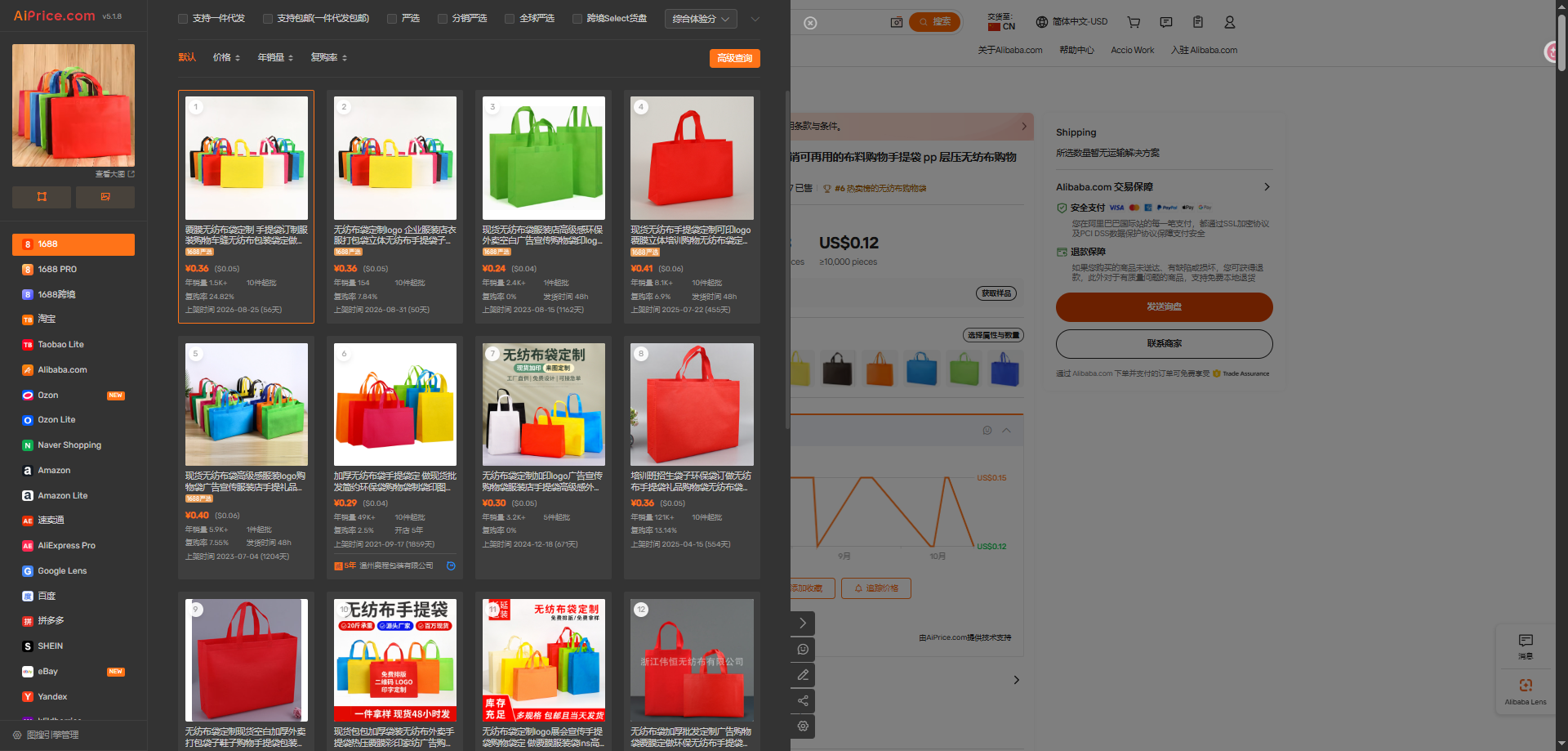
Task: Click the share icon on the side toolbar
Action: (804, 701)
